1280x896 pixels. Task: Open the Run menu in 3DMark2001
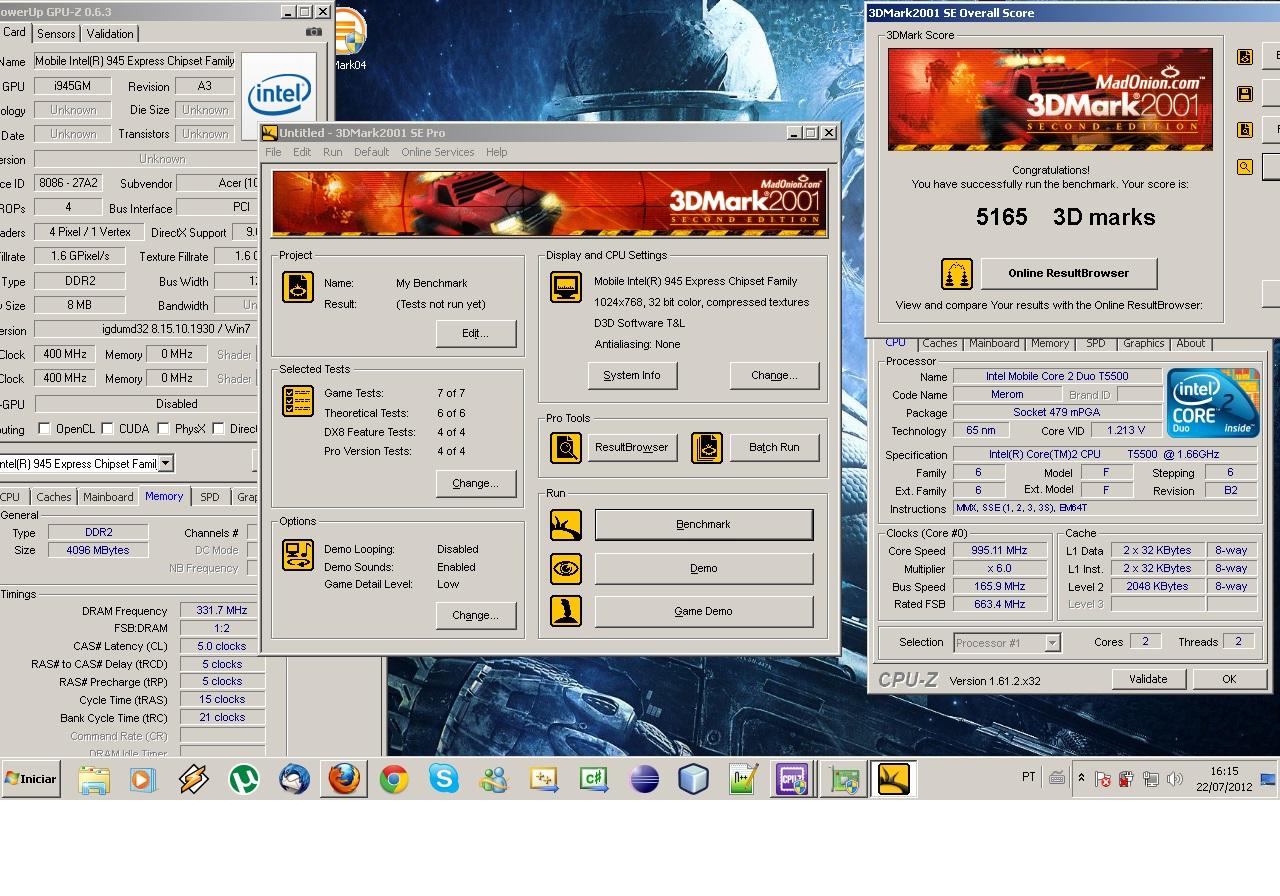(x=333, y=152)
